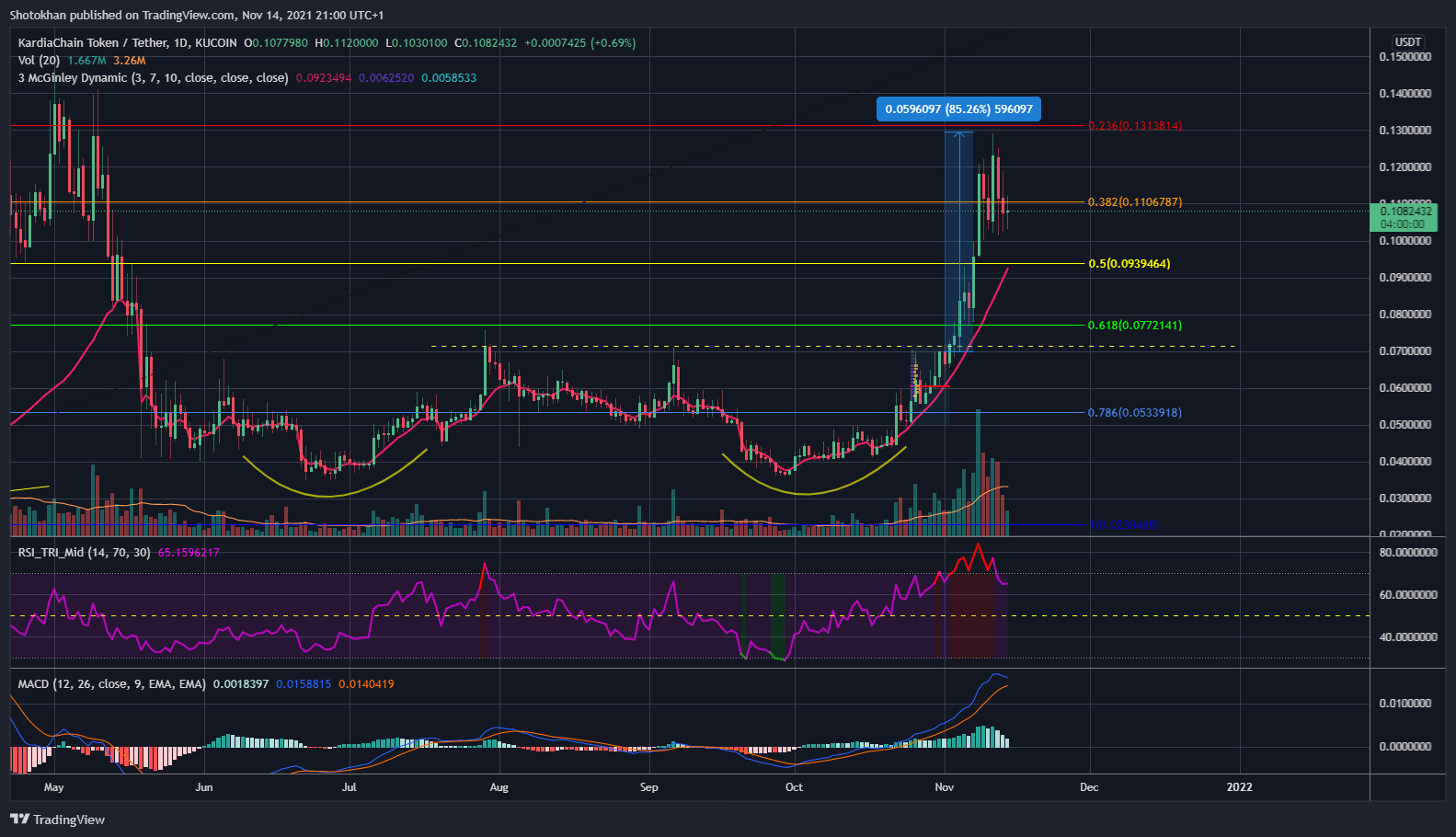
Task: Select the 0.786(0.0533918) Fibonacci level label
Action: (1135, 413)
